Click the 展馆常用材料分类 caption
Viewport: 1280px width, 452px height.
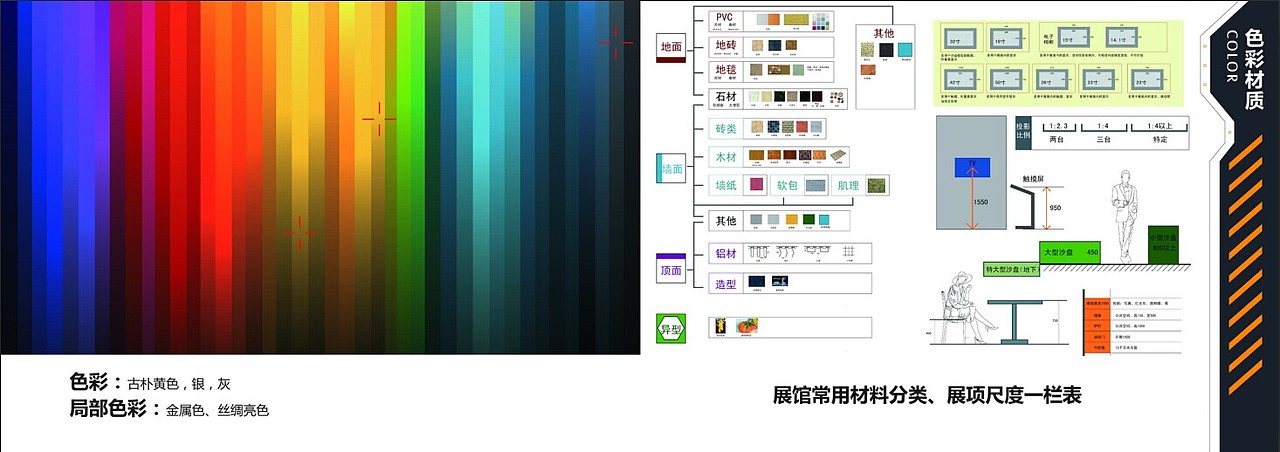pyautogui.click(x=927, y=396)
